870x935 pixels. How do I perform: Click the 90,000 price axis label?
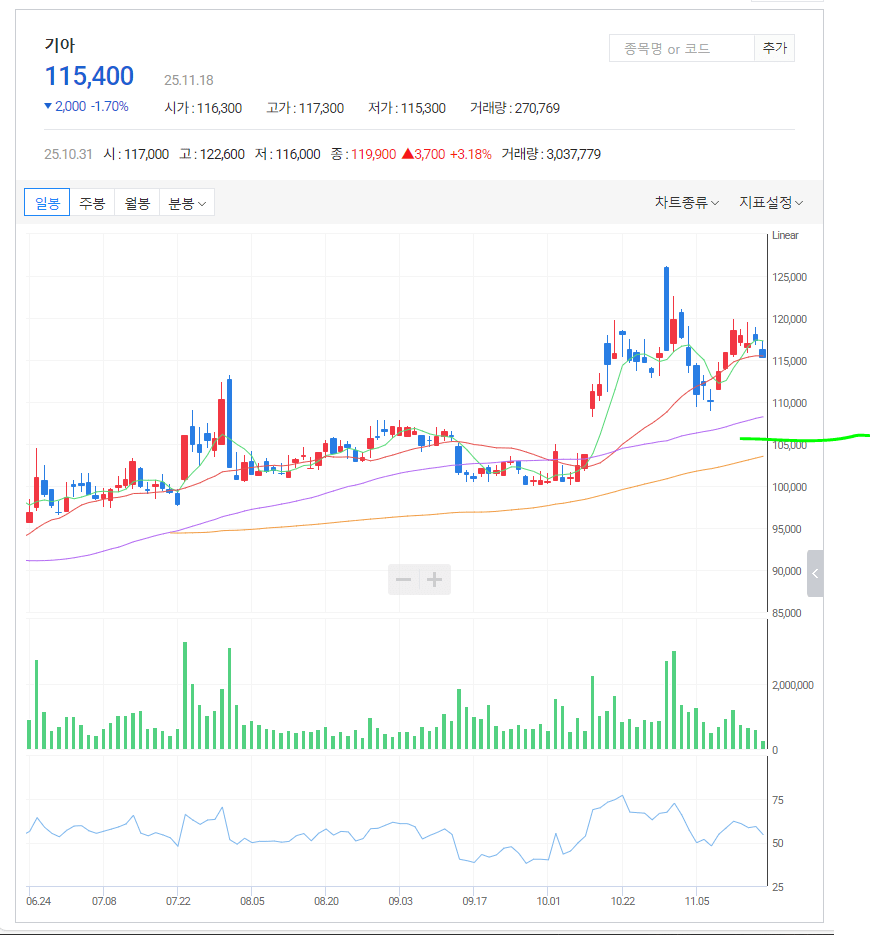point(787,571)
